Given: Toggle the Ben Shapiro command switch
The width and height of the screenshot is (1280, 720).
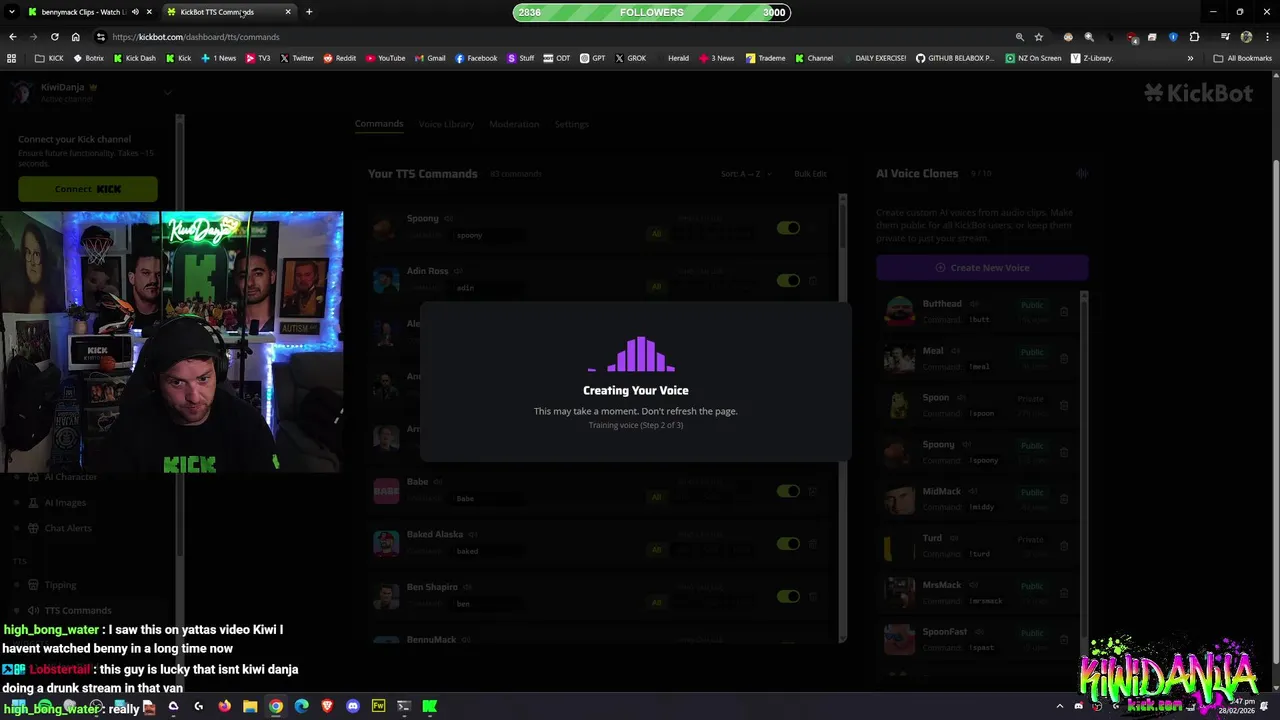Looking at the screenshot, I should tap(788, 597).
